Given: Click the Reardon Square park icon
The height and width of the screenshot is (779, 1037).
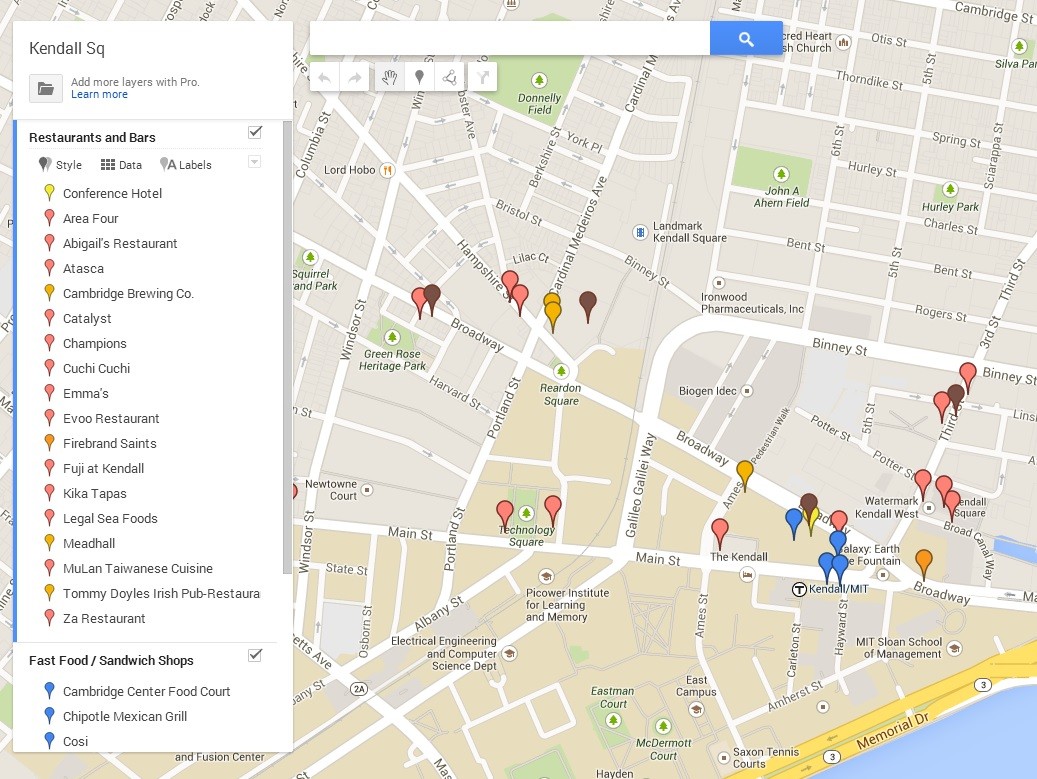Looking at the screenshot, I should click(561, 371).
